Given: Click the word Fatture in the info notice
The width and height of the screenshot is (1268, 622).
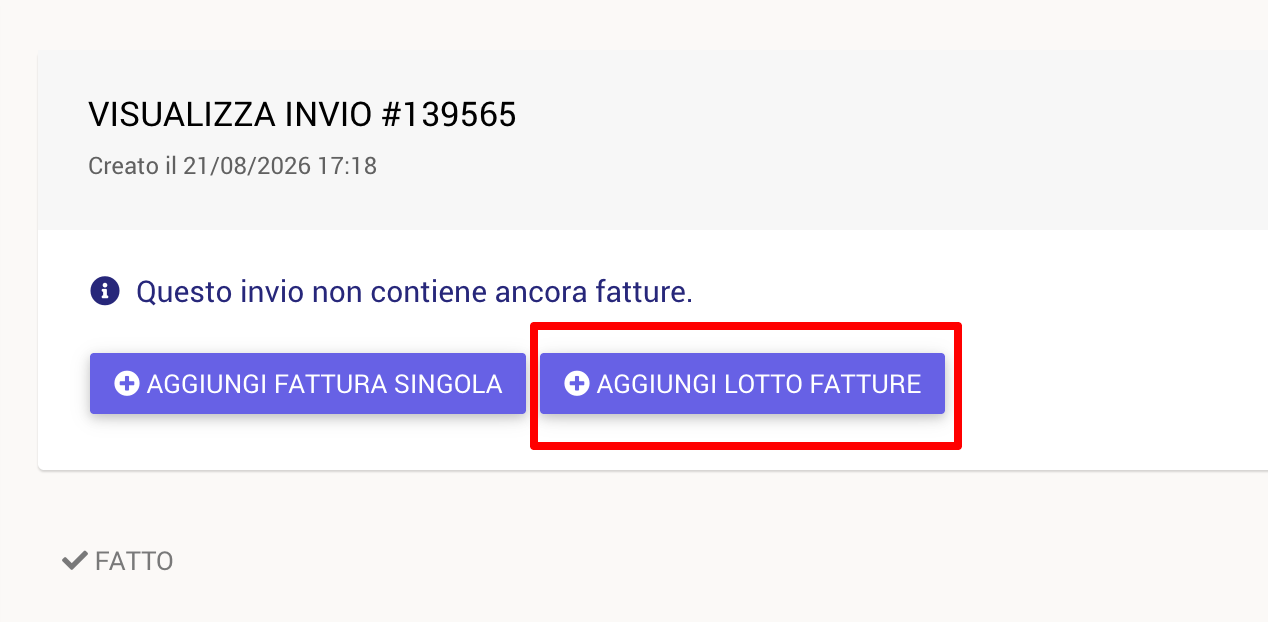Looking at the screenshot, I should 644,293.
